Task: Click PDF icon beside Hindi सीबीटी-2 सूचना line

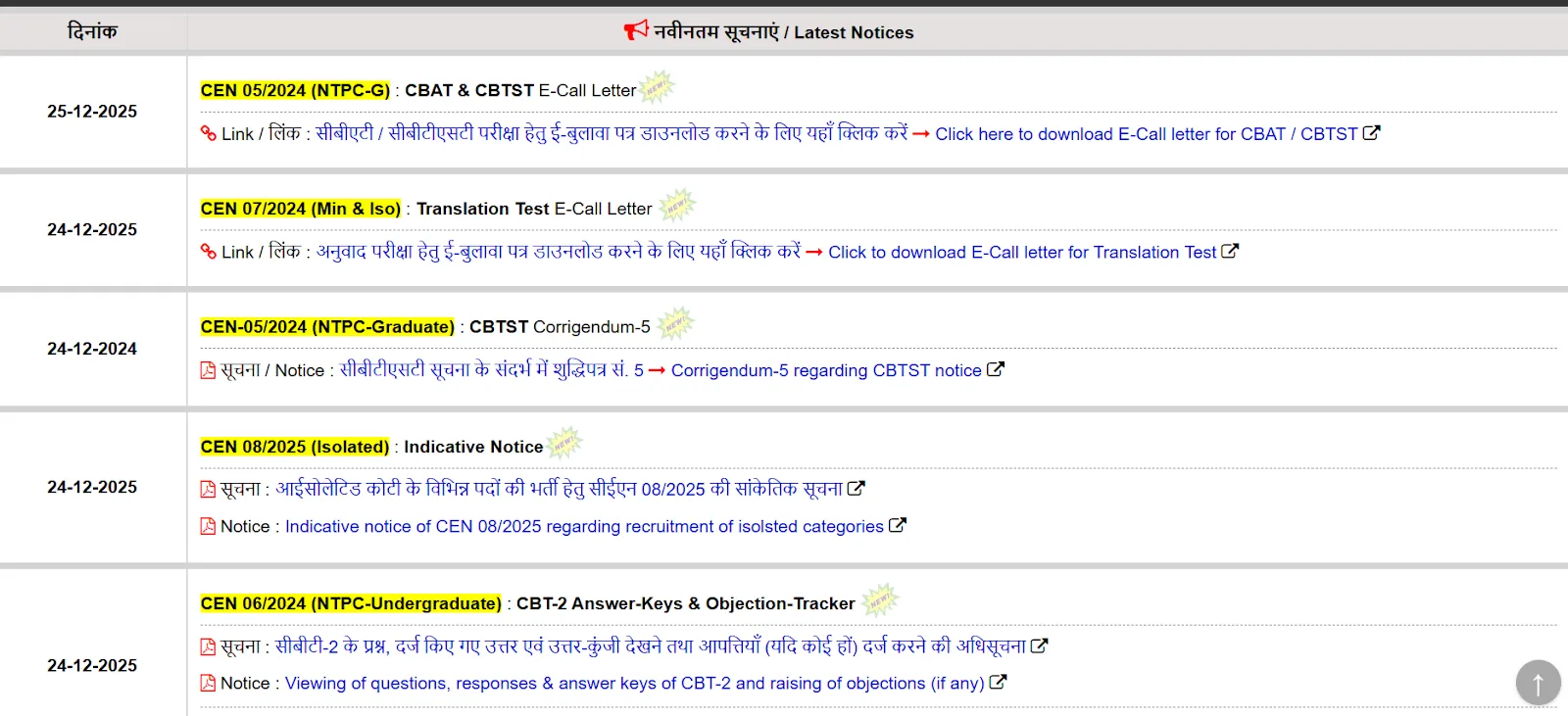Action: tap(208, 646)
